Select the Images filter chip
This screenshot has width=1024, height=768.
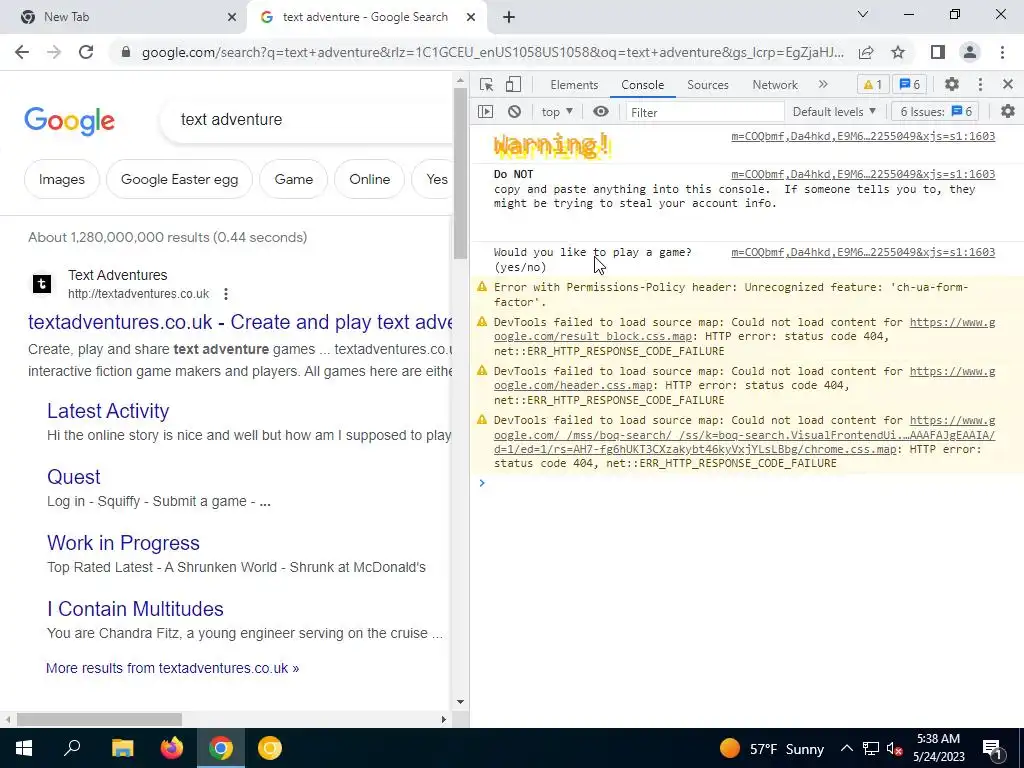61,179
